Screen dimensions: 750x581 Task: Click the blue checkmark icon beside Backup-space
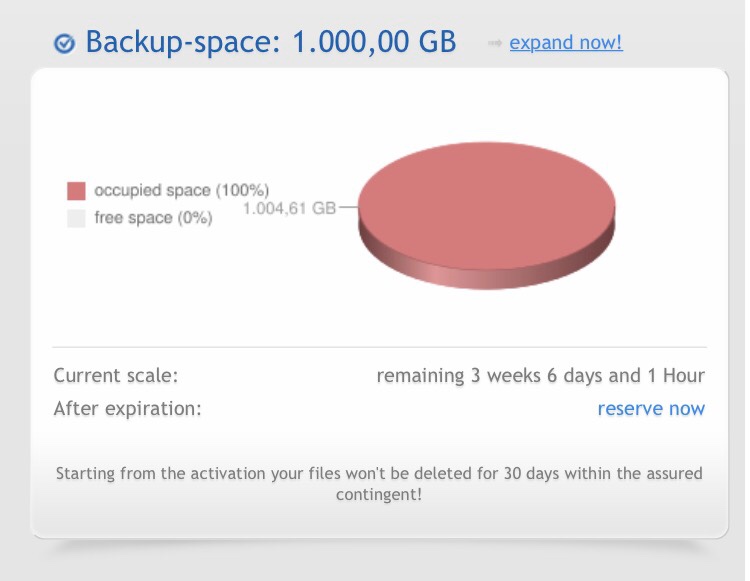[x=64, y=44]
